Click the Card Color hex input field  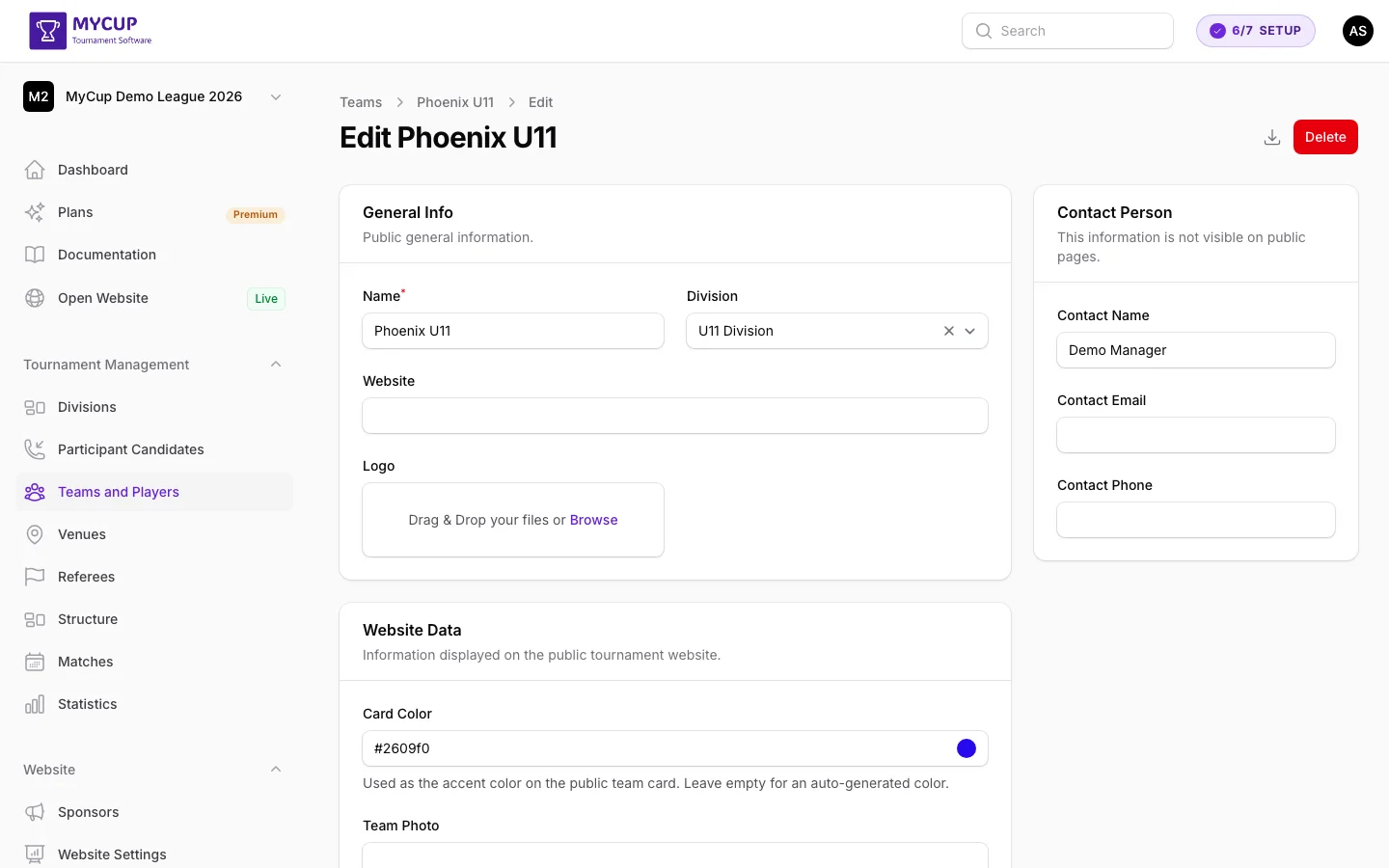[x=675, y=748]
